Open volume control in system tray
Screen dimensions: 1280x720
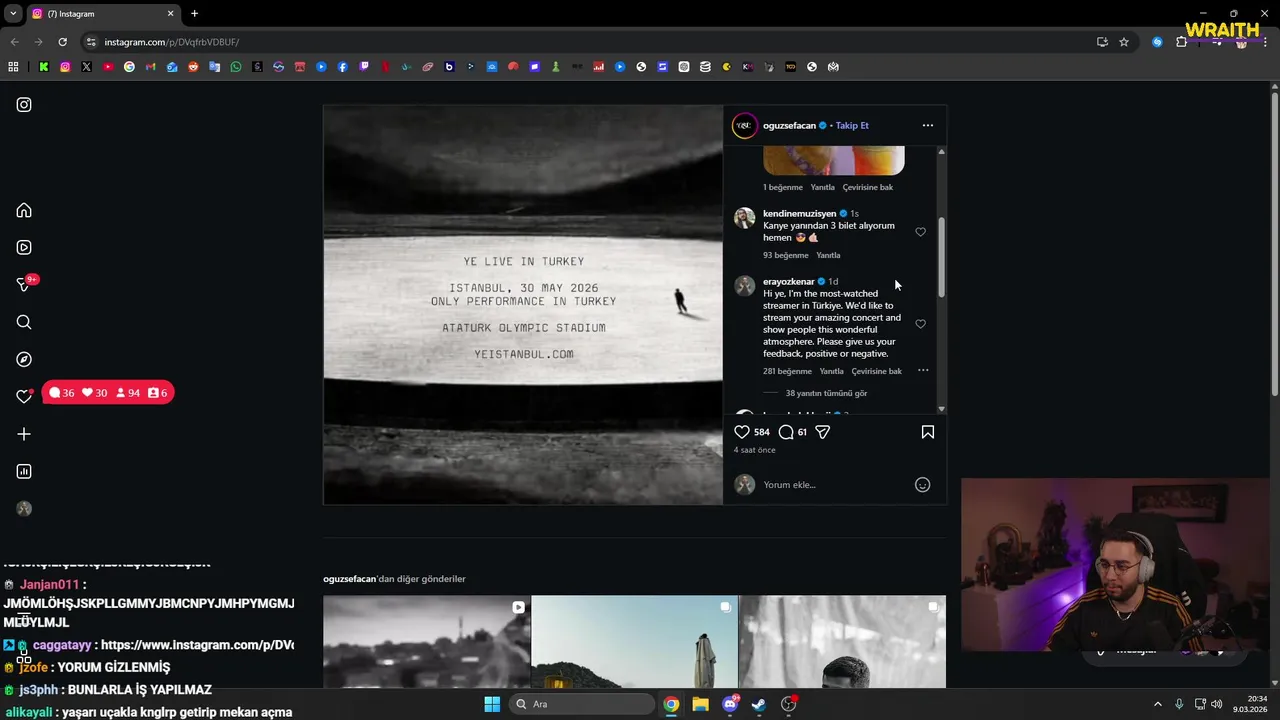1217,704
